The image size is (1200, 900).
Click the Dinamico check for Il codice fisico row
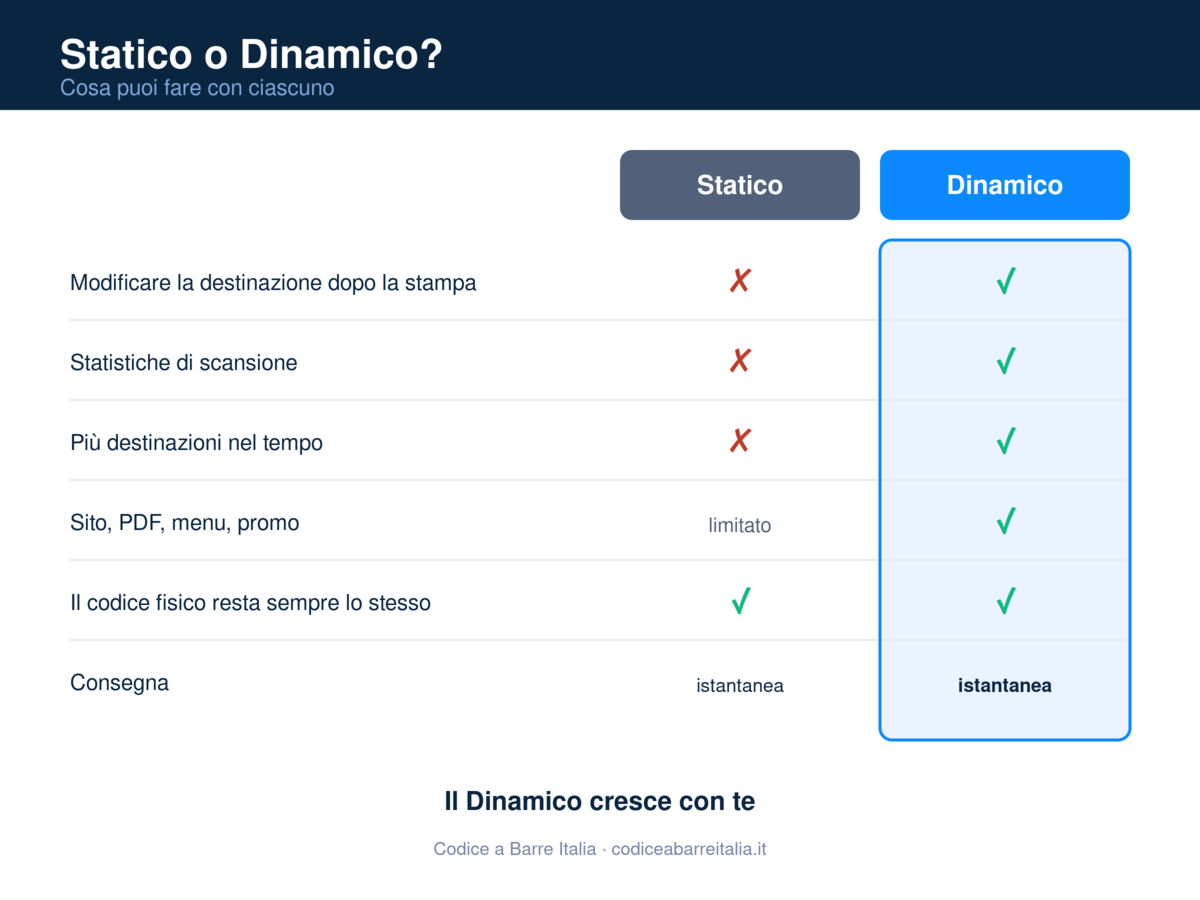(1006, 601)
